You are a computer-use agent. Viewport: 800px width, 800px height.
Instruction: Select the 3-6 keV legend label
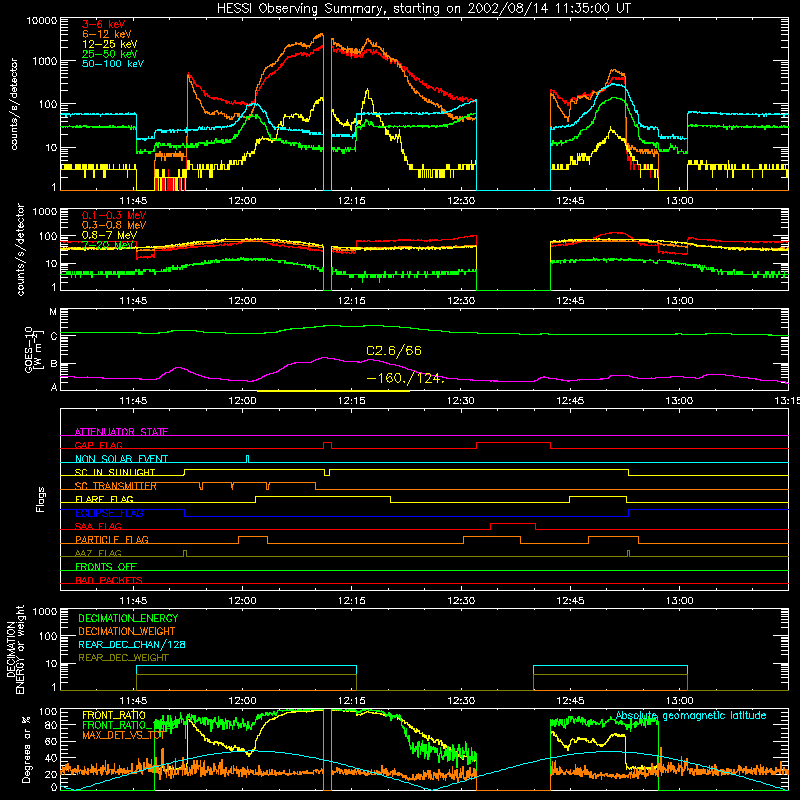click(103, 24)
